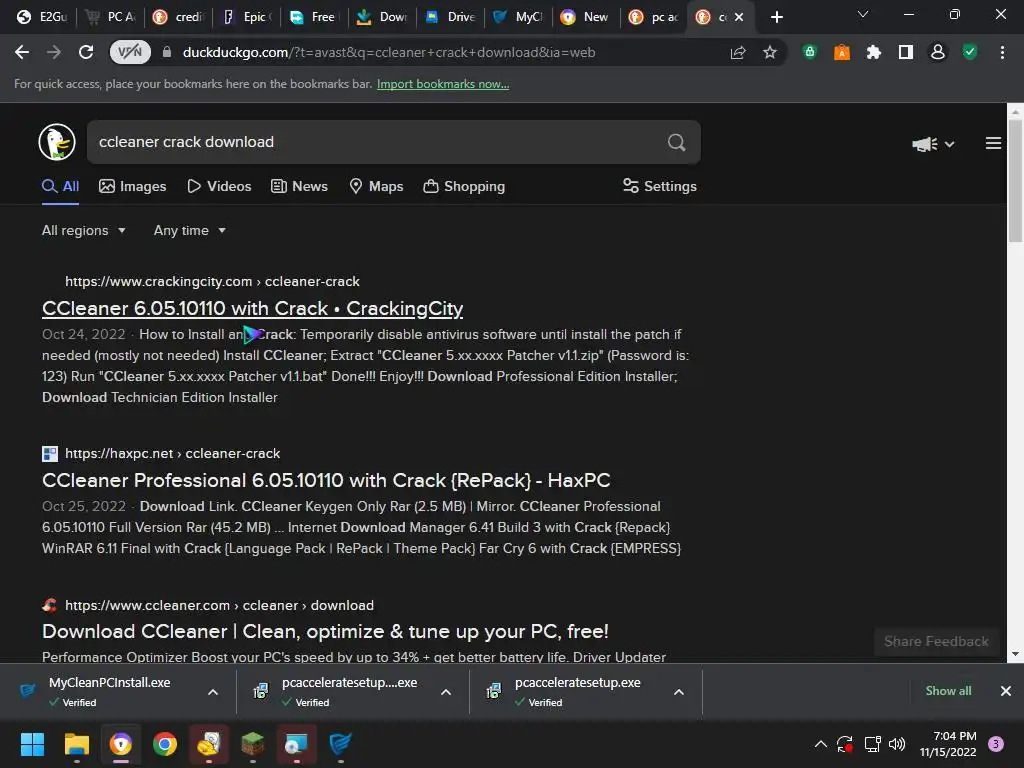Switch to the News search tab

pos(299,187)
